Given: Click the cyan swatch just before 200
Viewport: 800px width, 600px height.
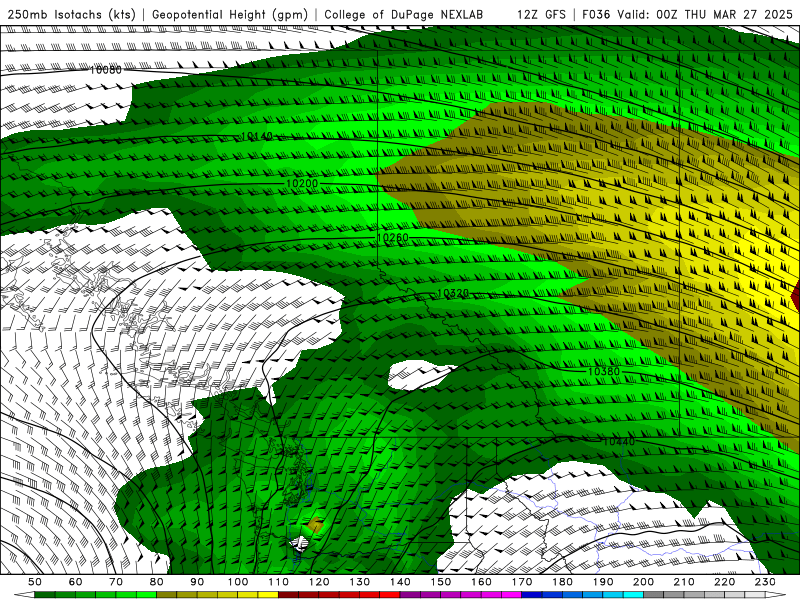Looking at the screenshot, I should coord(633,595).
